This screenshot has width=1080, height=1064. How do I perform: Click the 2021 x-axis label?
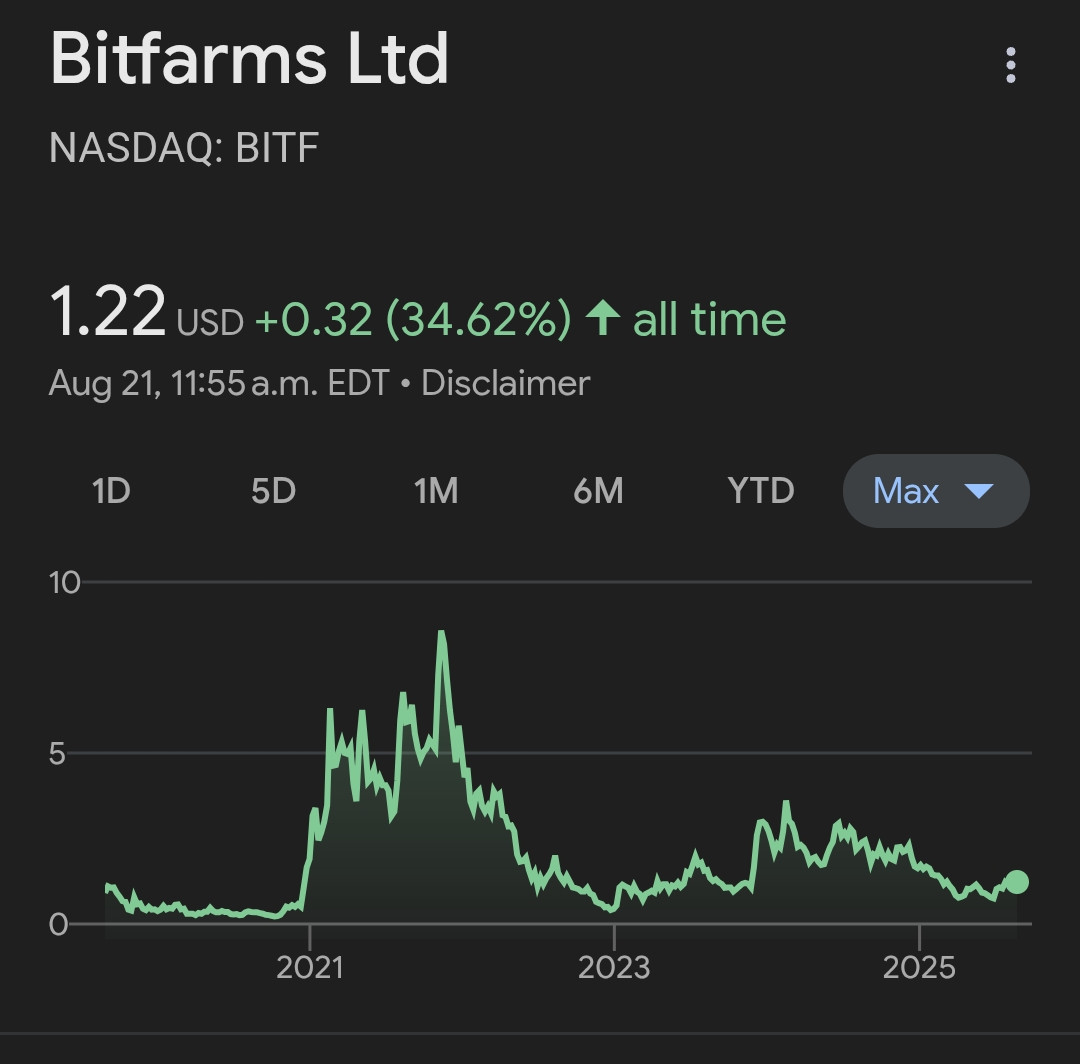coord(310,967)
